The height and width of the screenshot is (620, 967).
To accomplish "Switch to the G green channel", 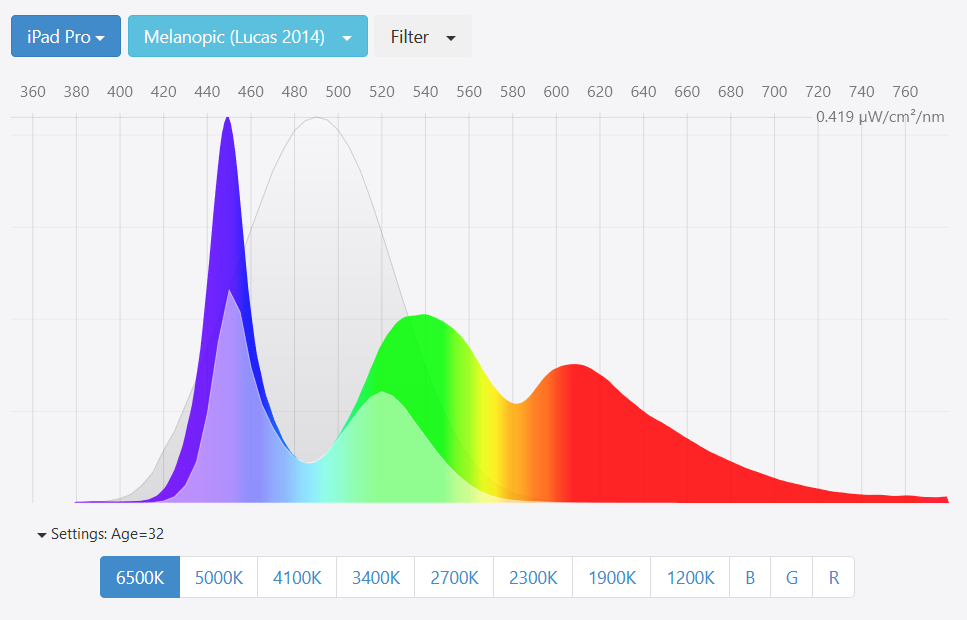I will [x=792, y=577].
